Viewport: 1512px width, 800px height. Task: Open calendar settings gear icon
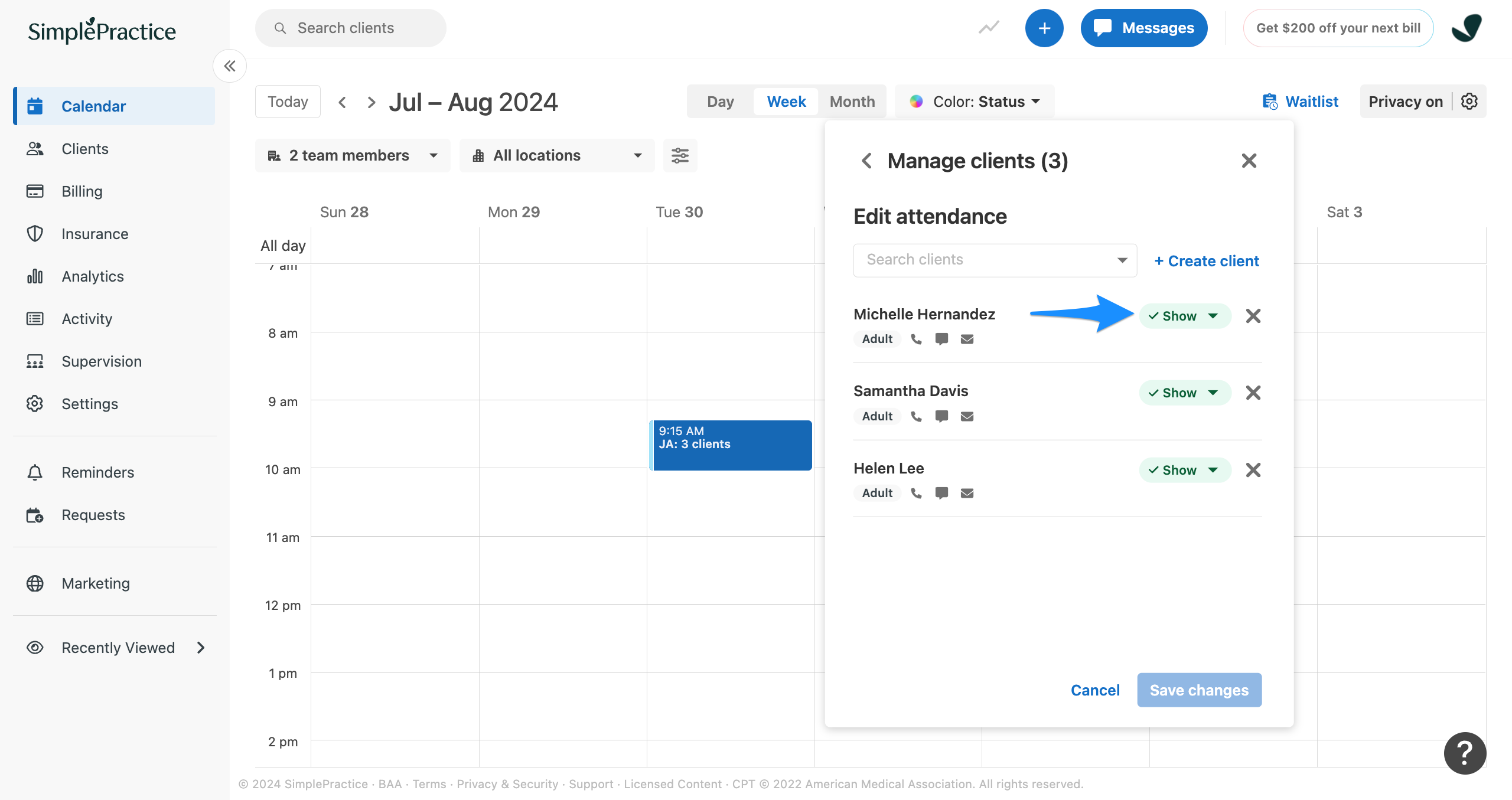[1469, 102]
